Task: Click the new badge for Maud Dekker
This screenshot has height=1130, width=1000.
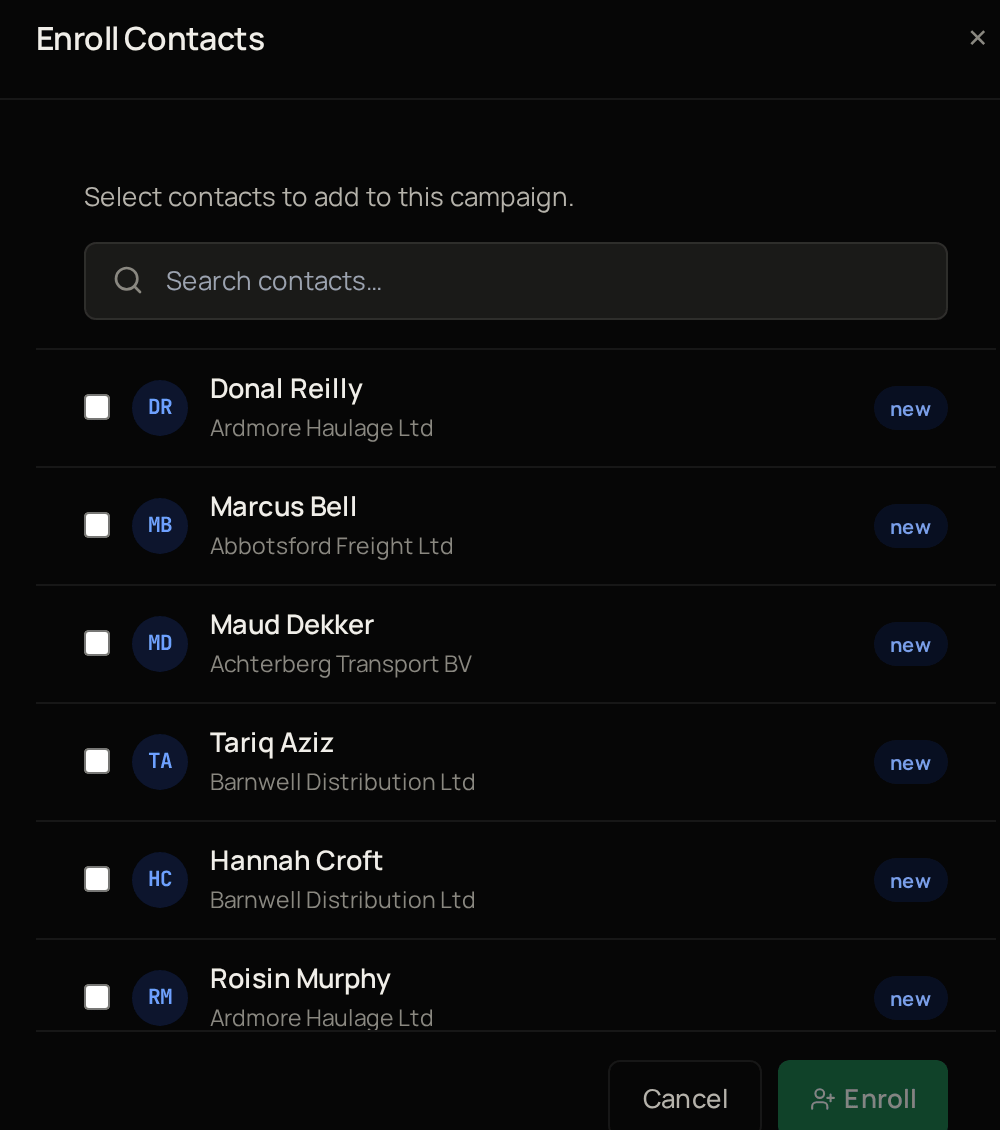Action: pyautogui.click(x=911, y=645)
